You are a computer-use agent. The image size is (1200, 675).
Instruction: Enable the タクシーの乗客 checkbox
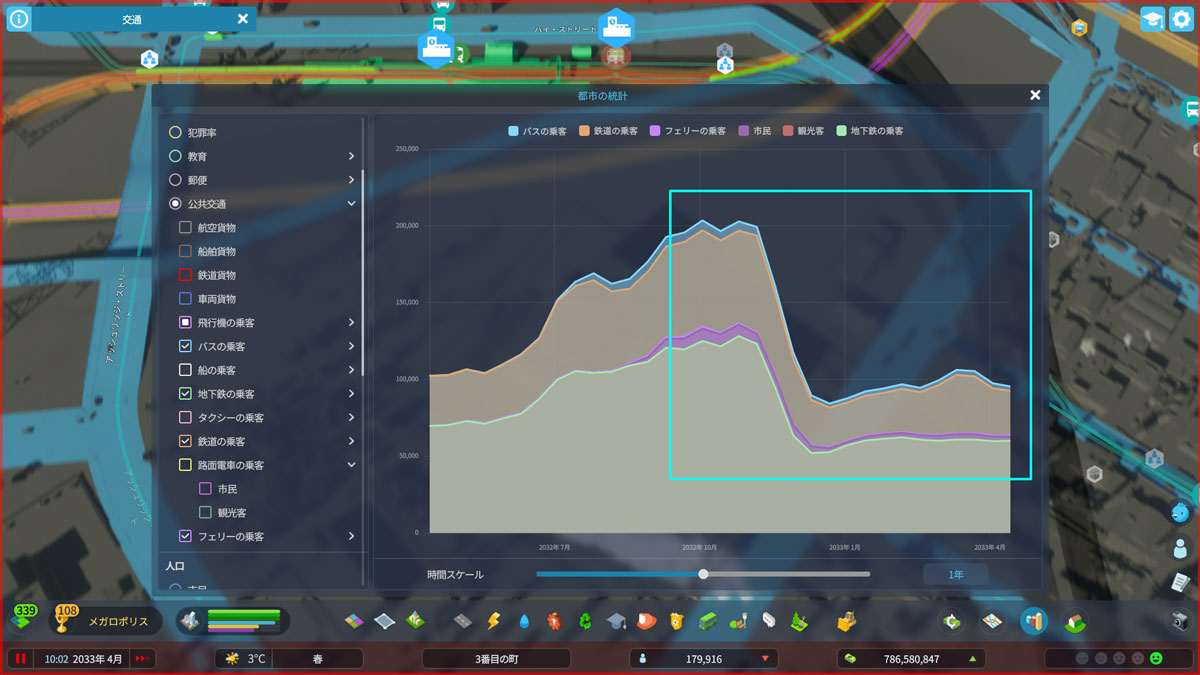[185, 417]
